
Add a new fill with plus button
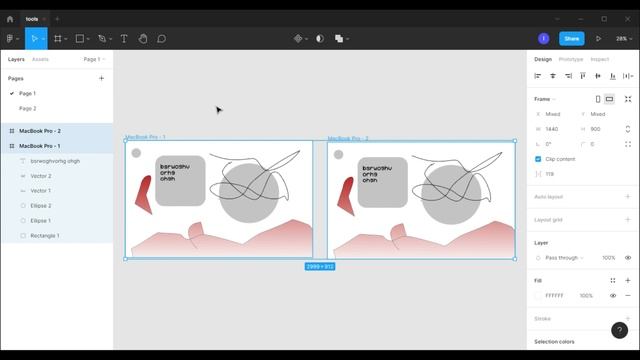628,280
